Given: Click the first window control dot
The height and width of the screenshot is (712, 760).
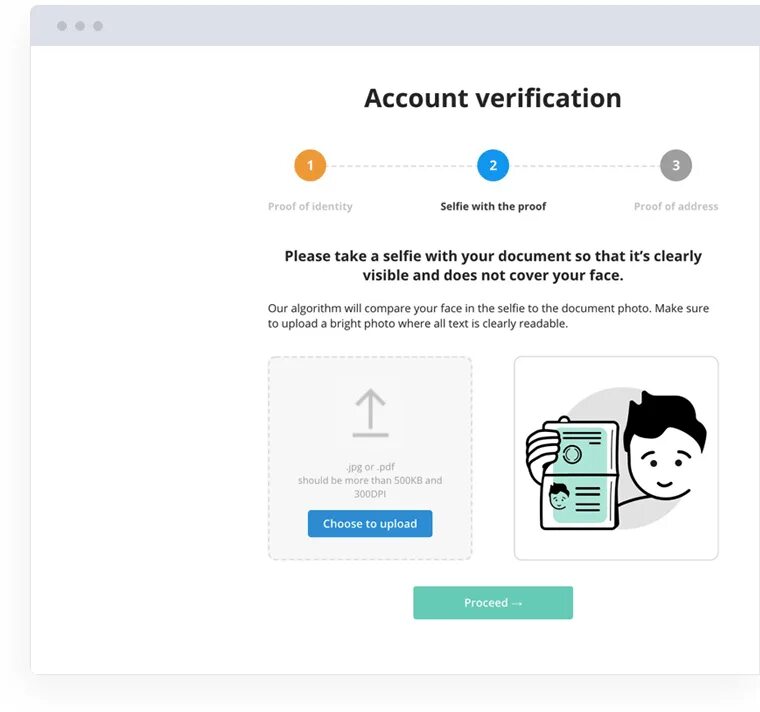Looking at the screenshot, I should [62, 26].
